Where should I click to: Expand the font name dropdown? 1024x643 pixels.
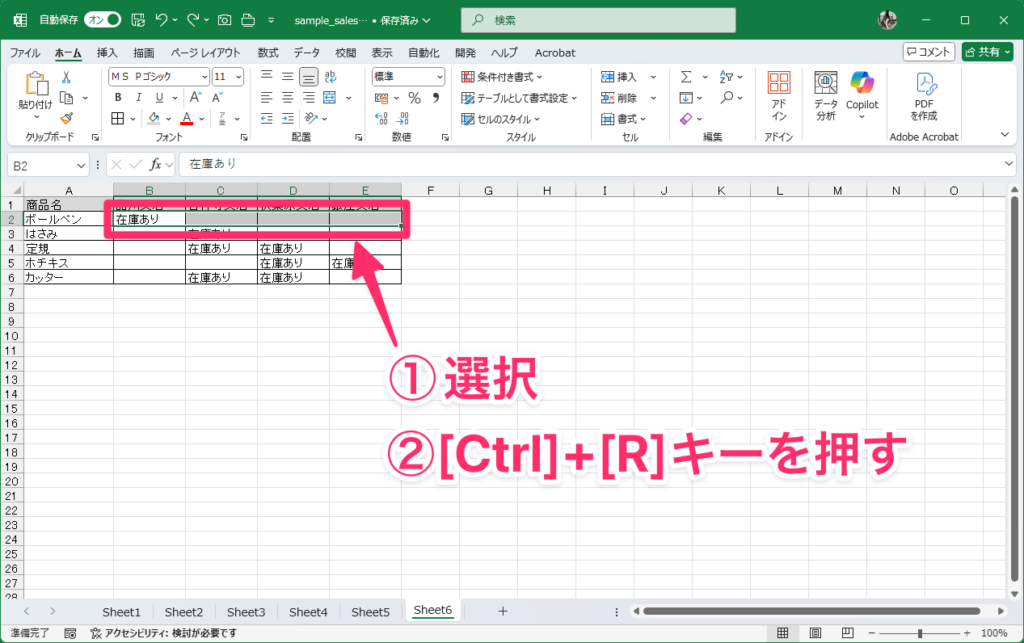tap(204, 77)
